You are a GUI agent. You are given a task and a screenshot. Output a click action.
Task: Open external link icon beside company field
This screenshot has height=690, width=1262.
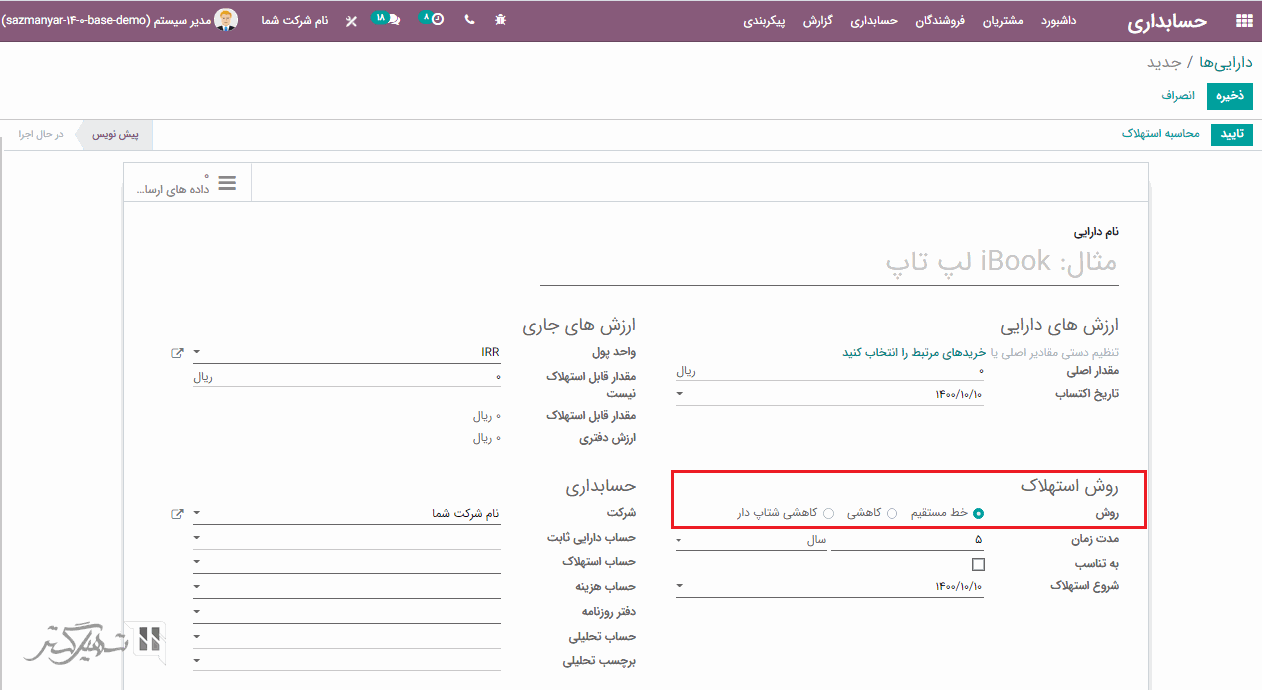(177, 514)
